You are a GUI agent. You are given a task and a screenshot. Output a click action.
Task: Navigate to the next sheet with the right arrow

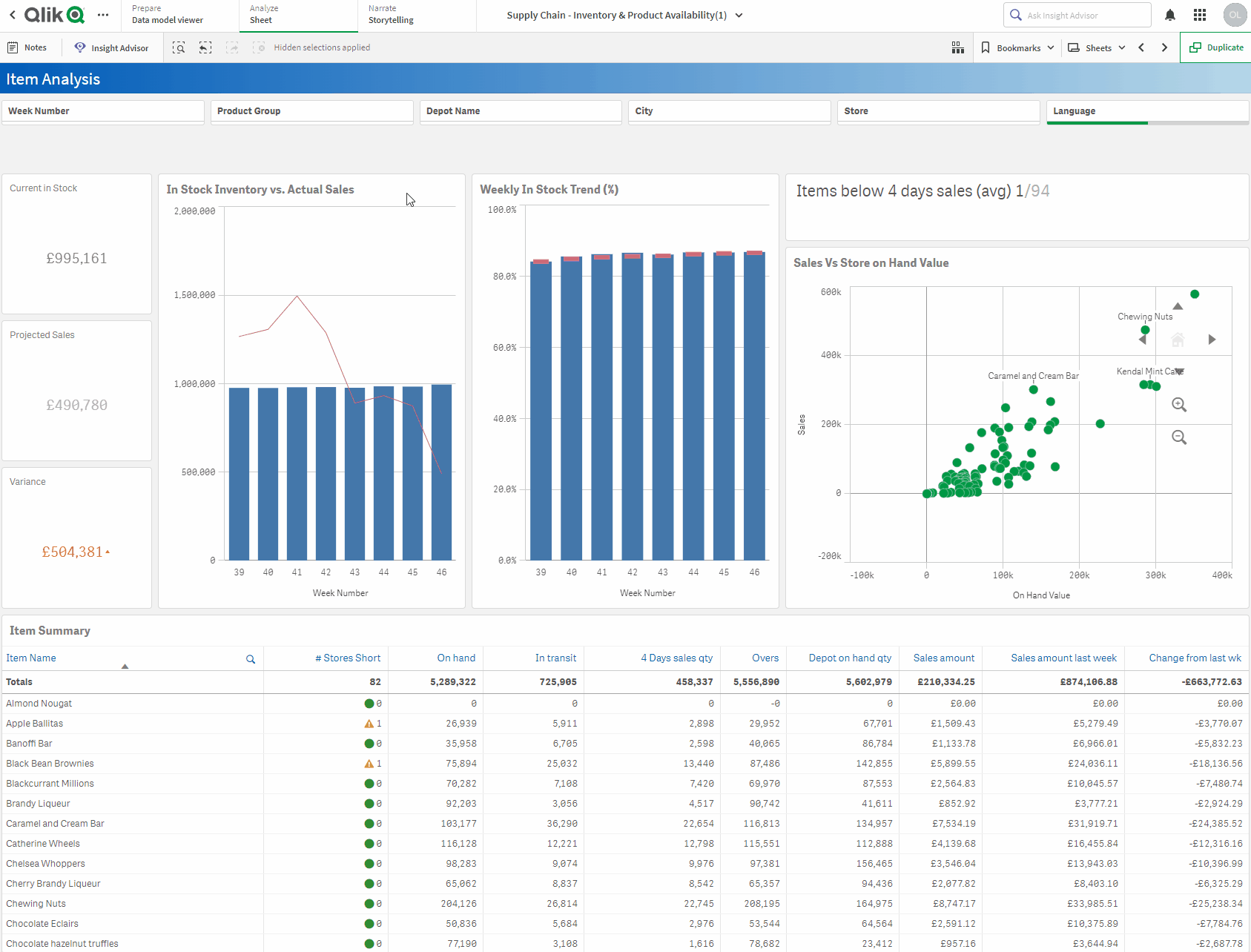[x=1163, y=47]
